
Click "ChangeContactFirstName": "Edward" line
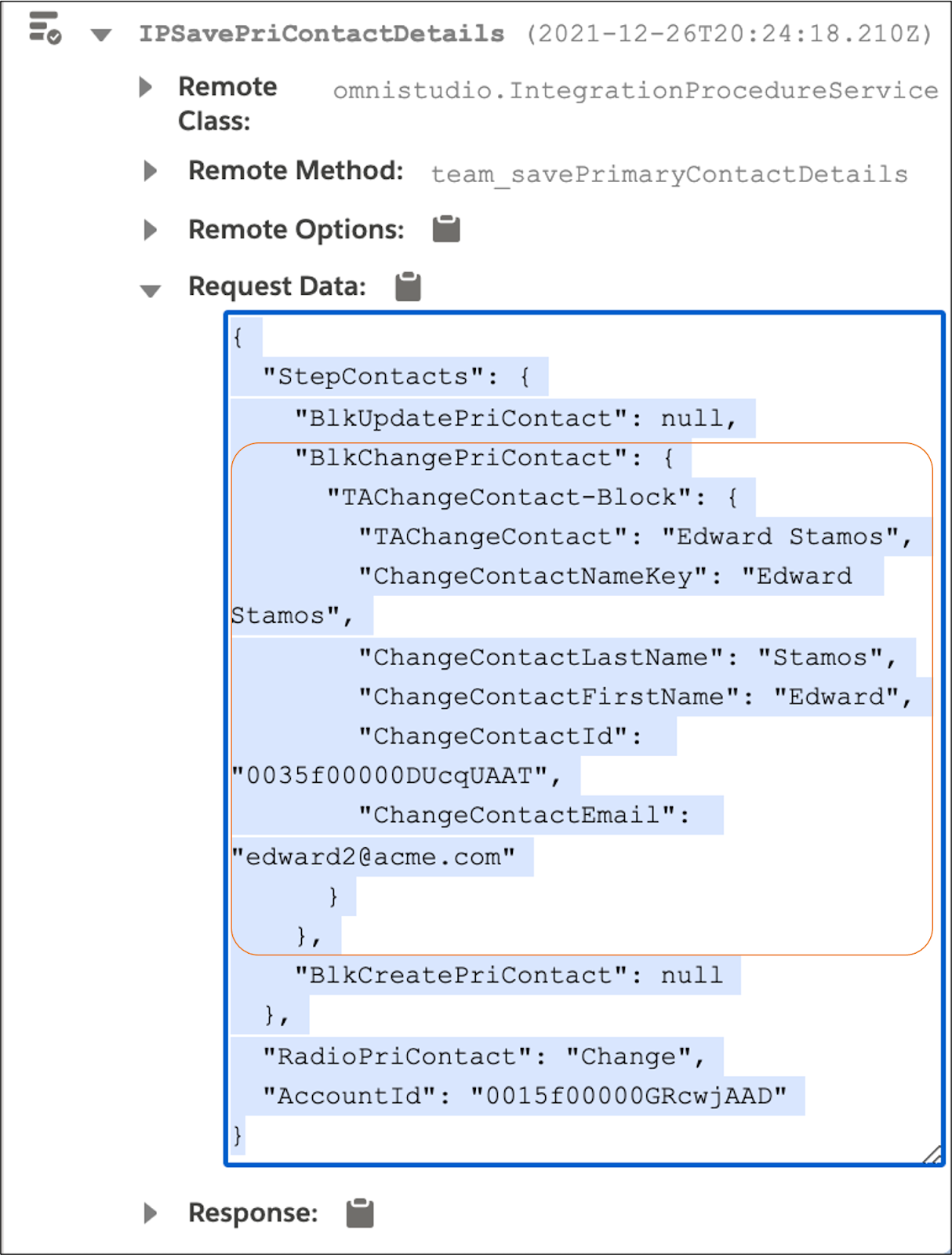coord(635,697)
